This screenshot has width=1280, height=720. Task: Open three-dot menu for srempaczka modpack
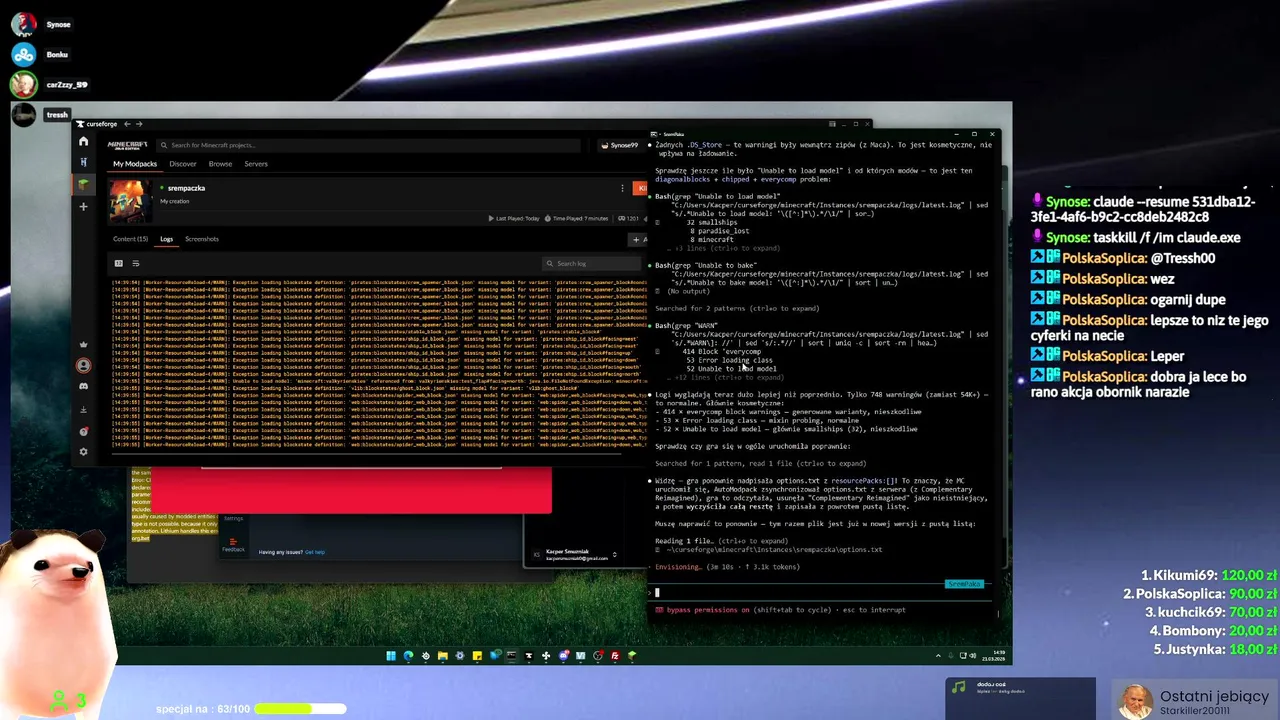coord(622,188)
